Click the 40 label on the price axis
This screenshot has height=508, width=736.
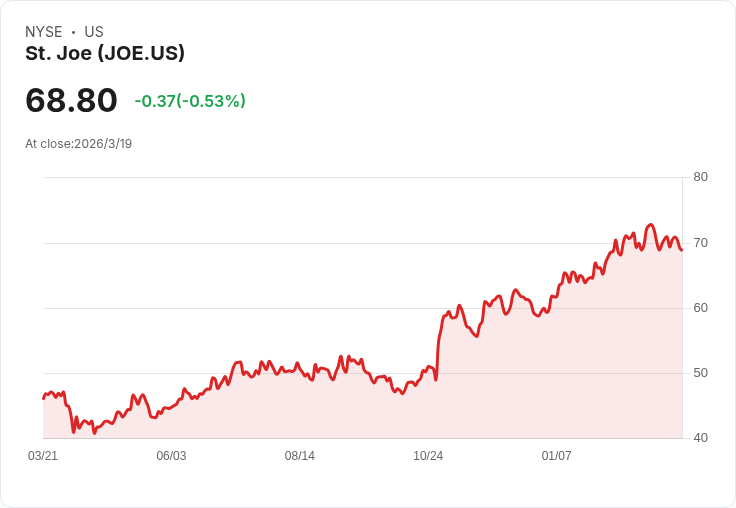point(700,438)
